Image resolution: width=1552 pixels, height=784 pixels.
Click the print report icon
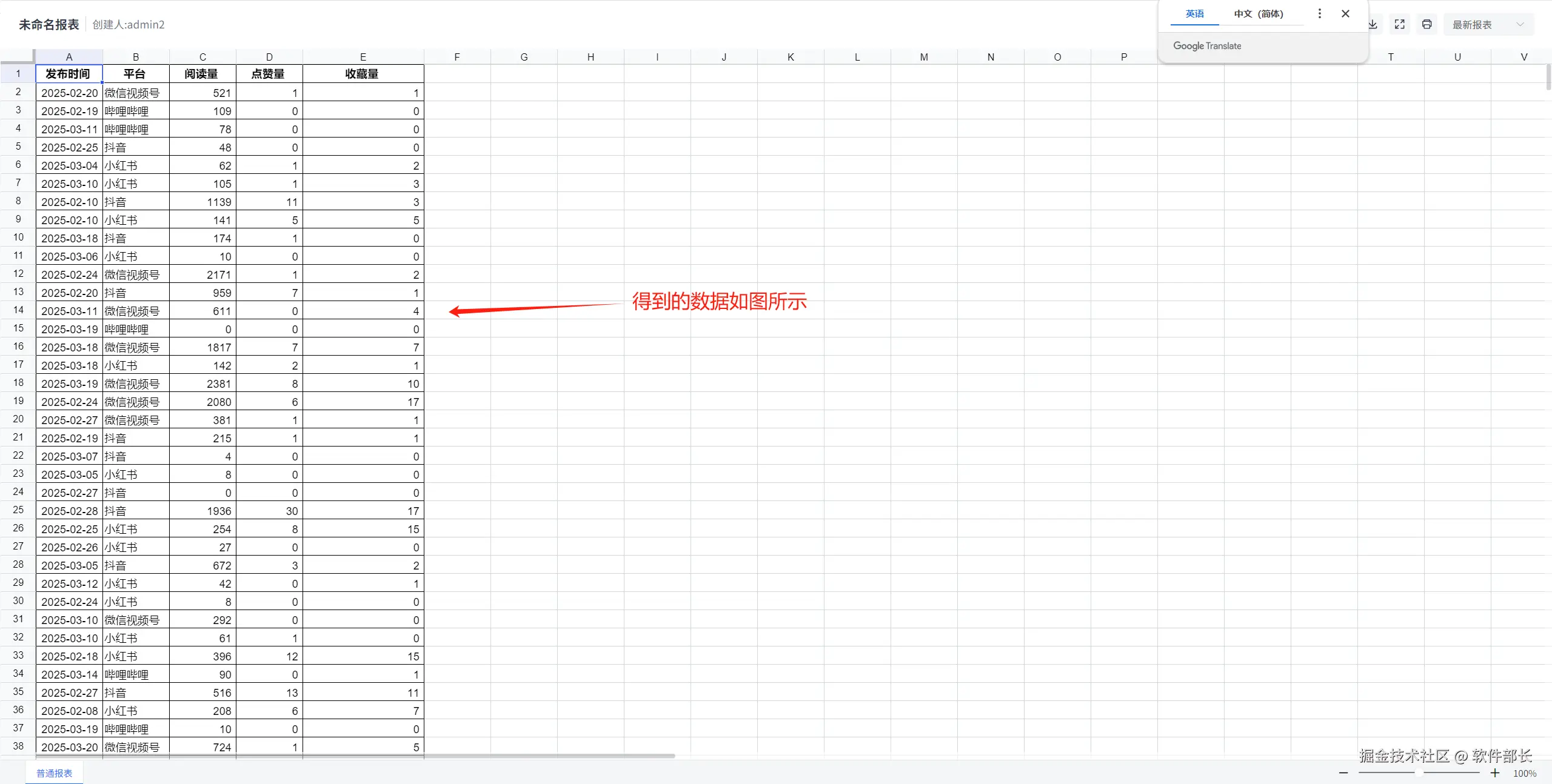1427,24
